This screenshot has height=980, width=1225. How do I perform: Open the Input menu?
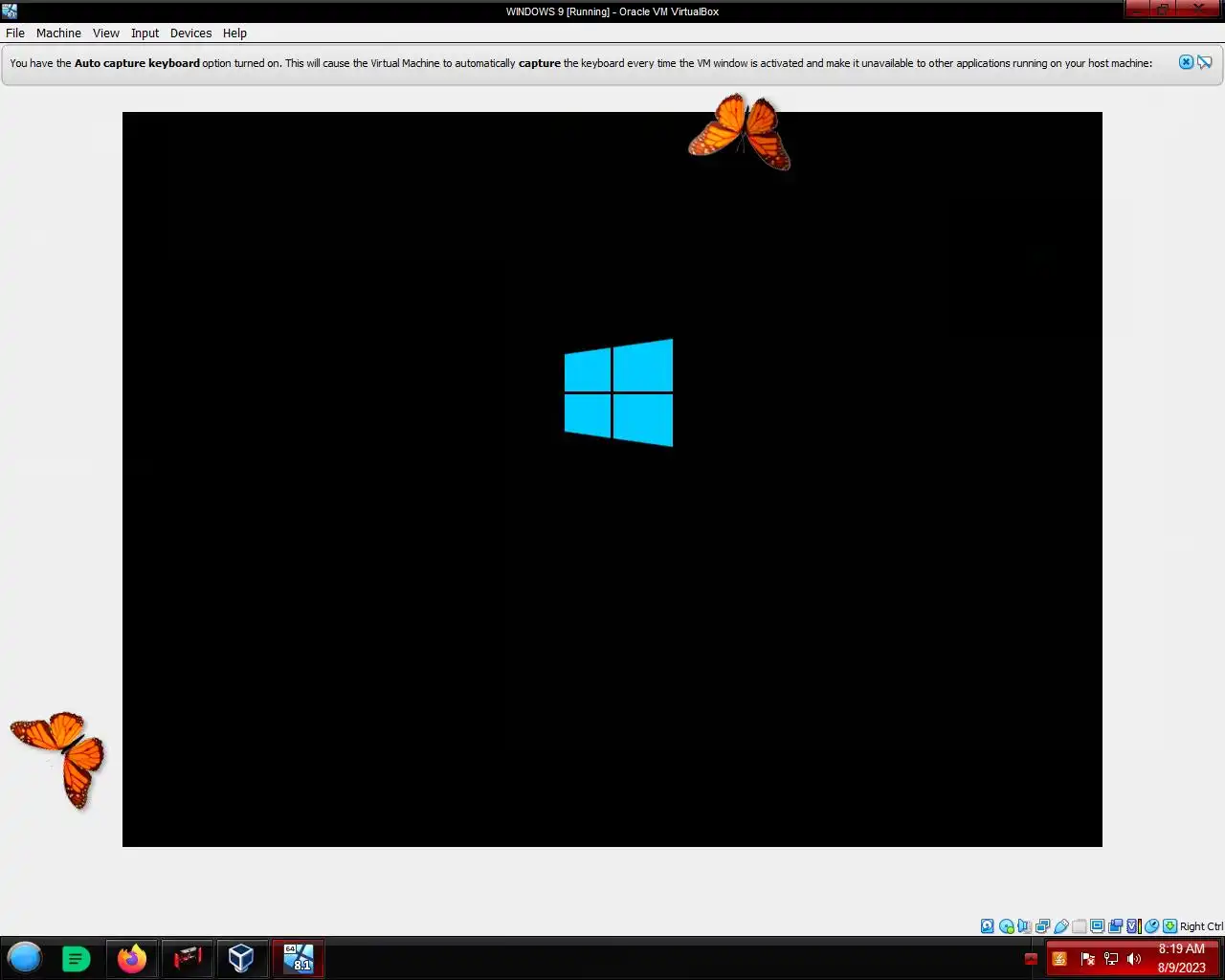coord(145,33)
